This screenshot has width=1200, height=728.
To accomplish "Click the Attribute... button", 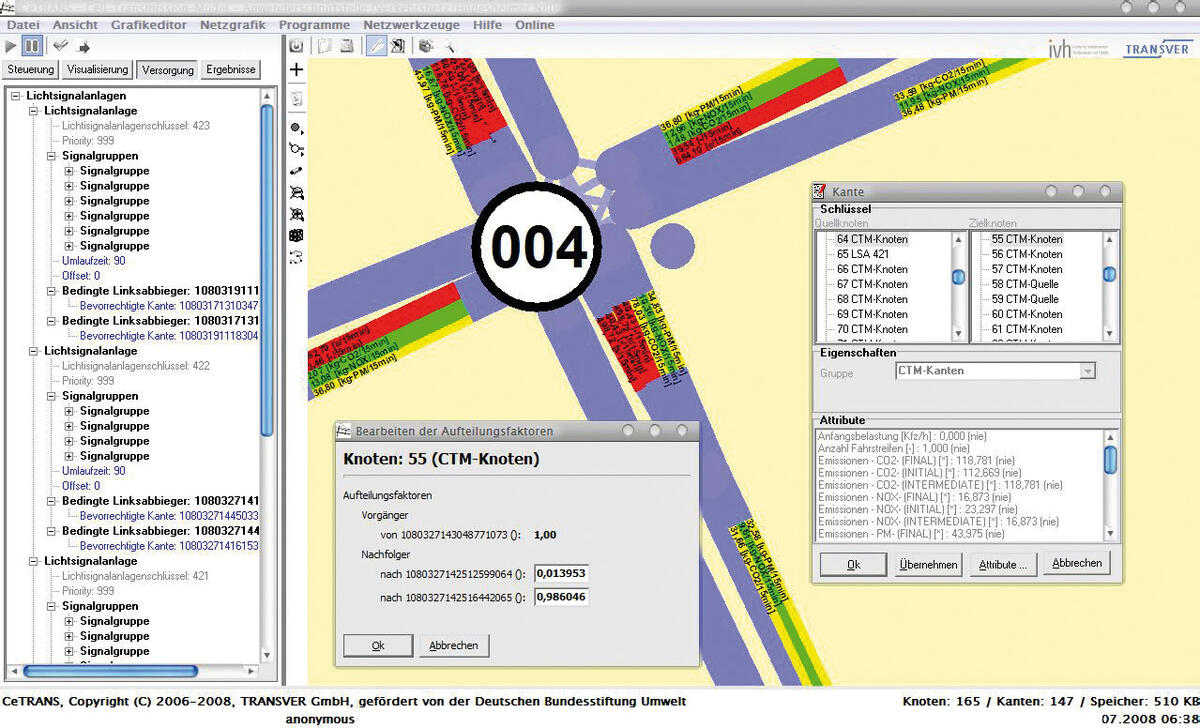I will click(1002, 565).
